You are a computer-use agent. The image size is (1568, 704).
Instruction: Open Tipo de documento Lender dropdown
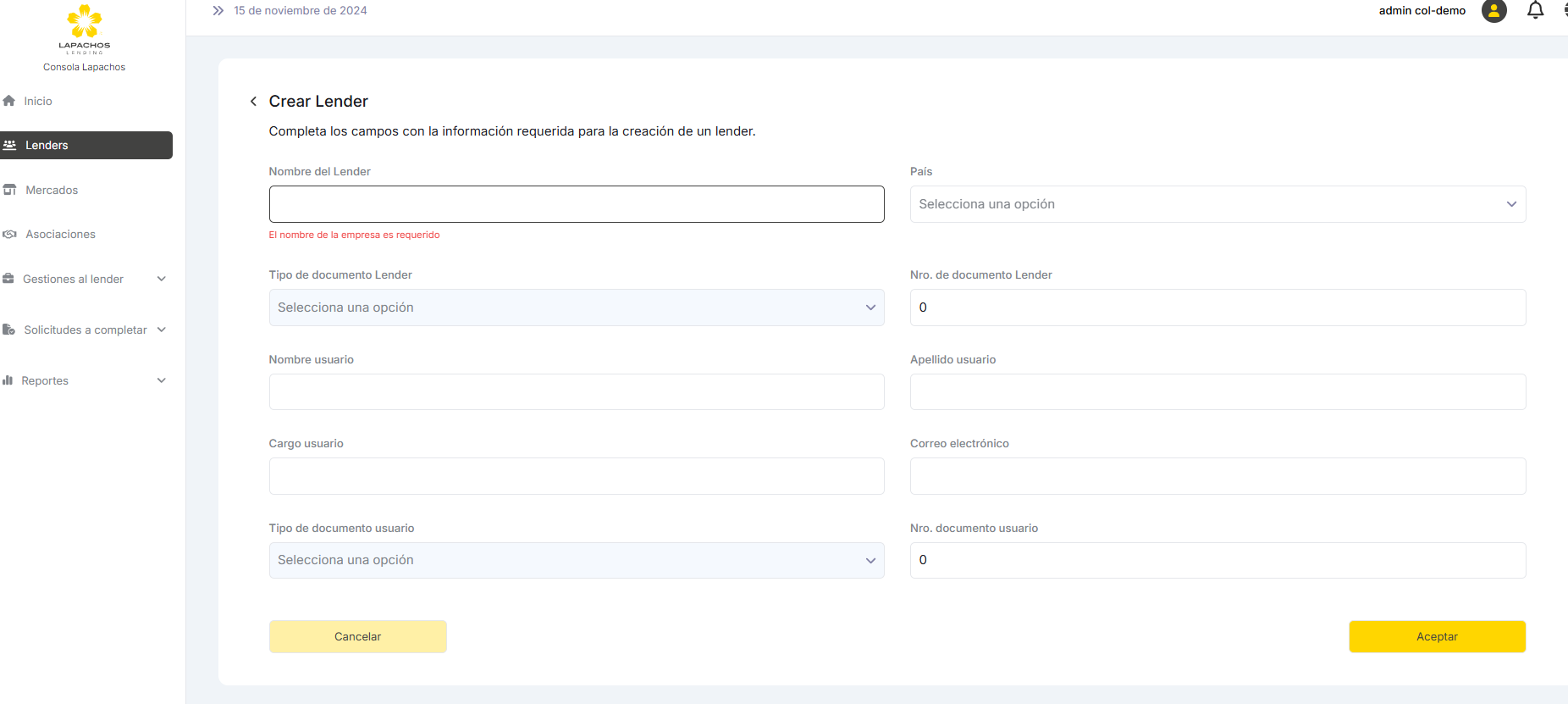576,308
